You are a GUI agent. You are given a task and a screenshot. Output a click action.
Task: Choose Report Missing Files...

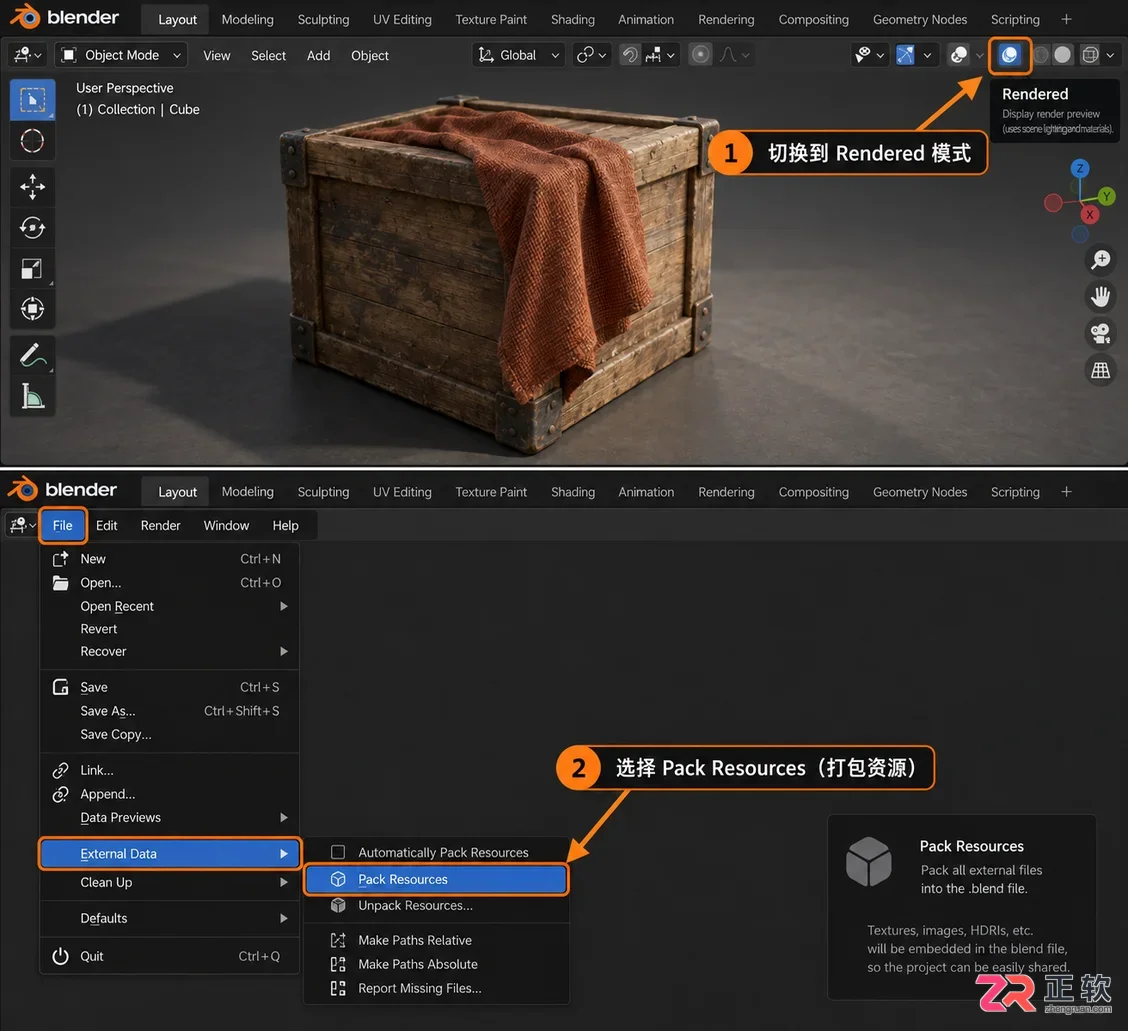[x=436, y=989]
